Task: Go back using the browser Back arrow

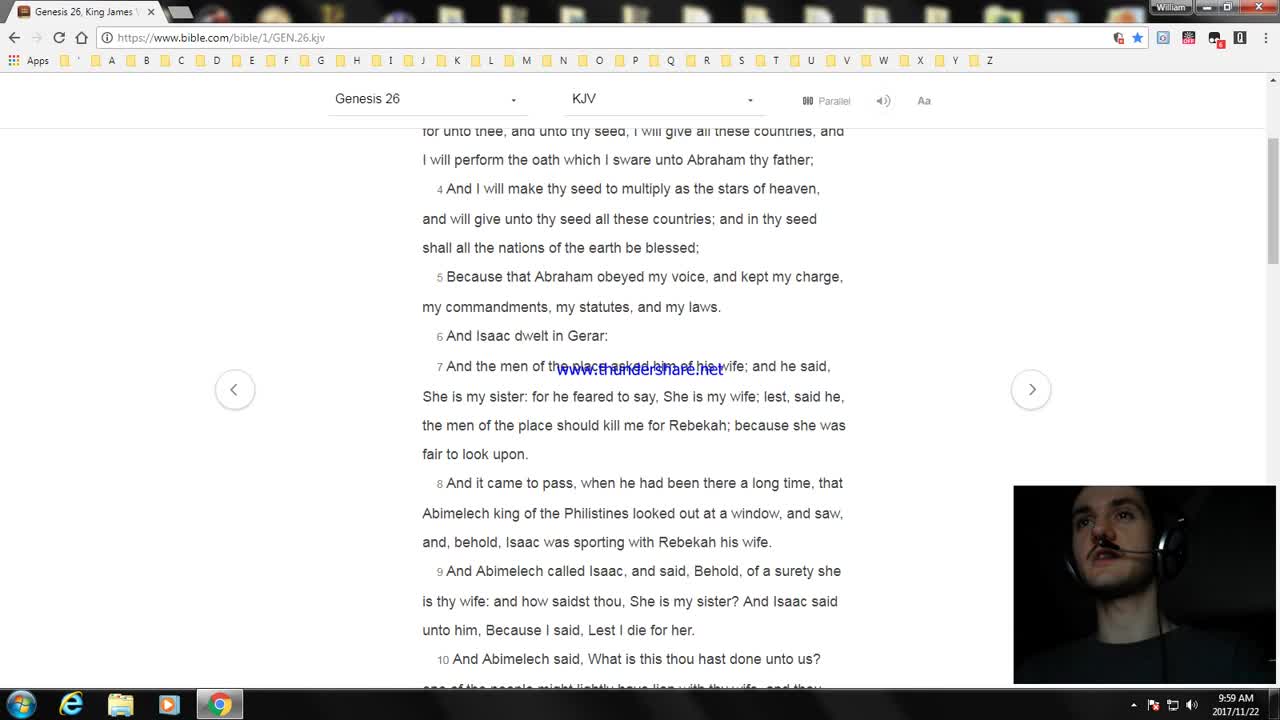Action: (x=14, y=38)
